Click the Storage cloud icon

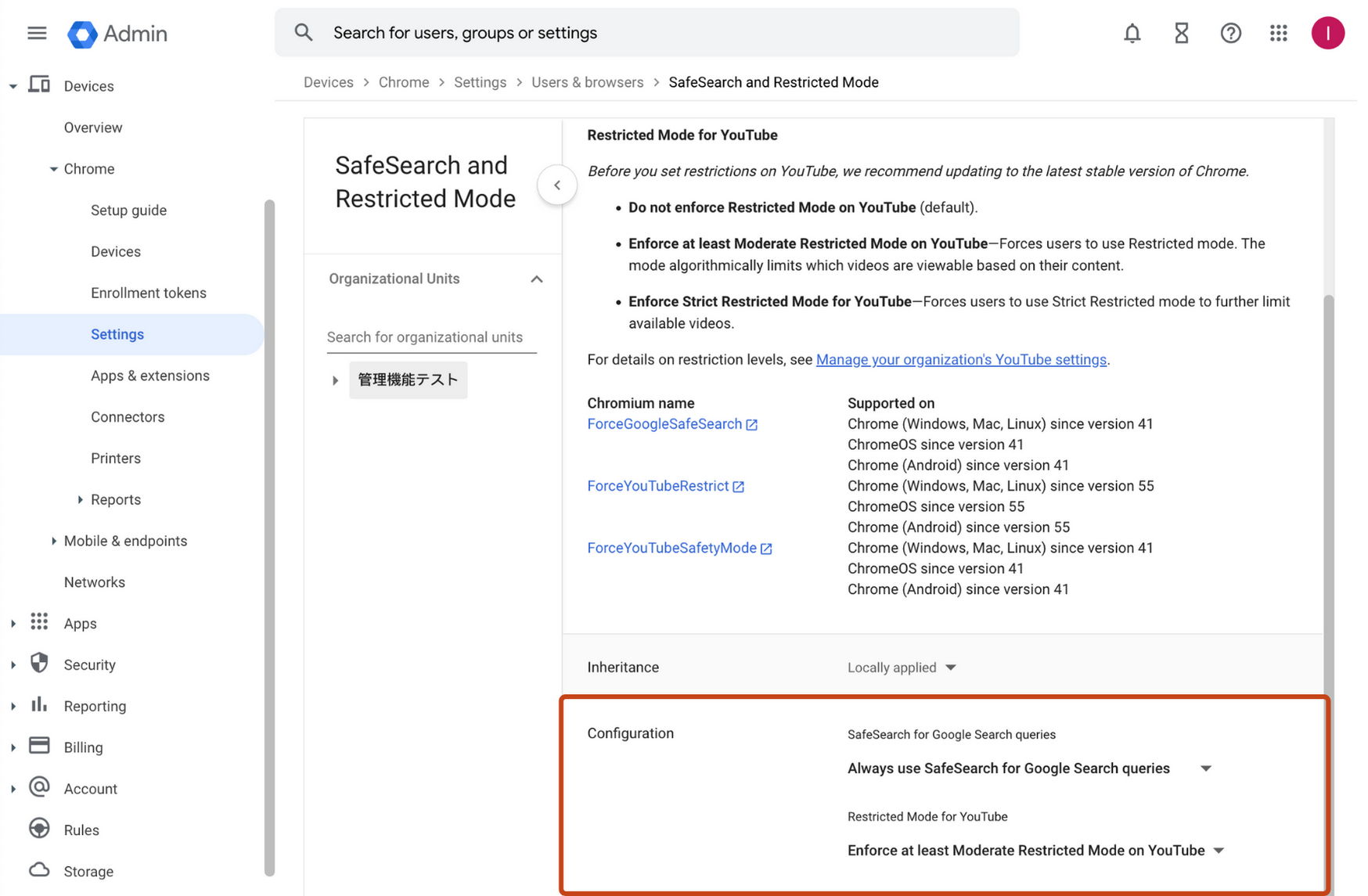[39, 870]
